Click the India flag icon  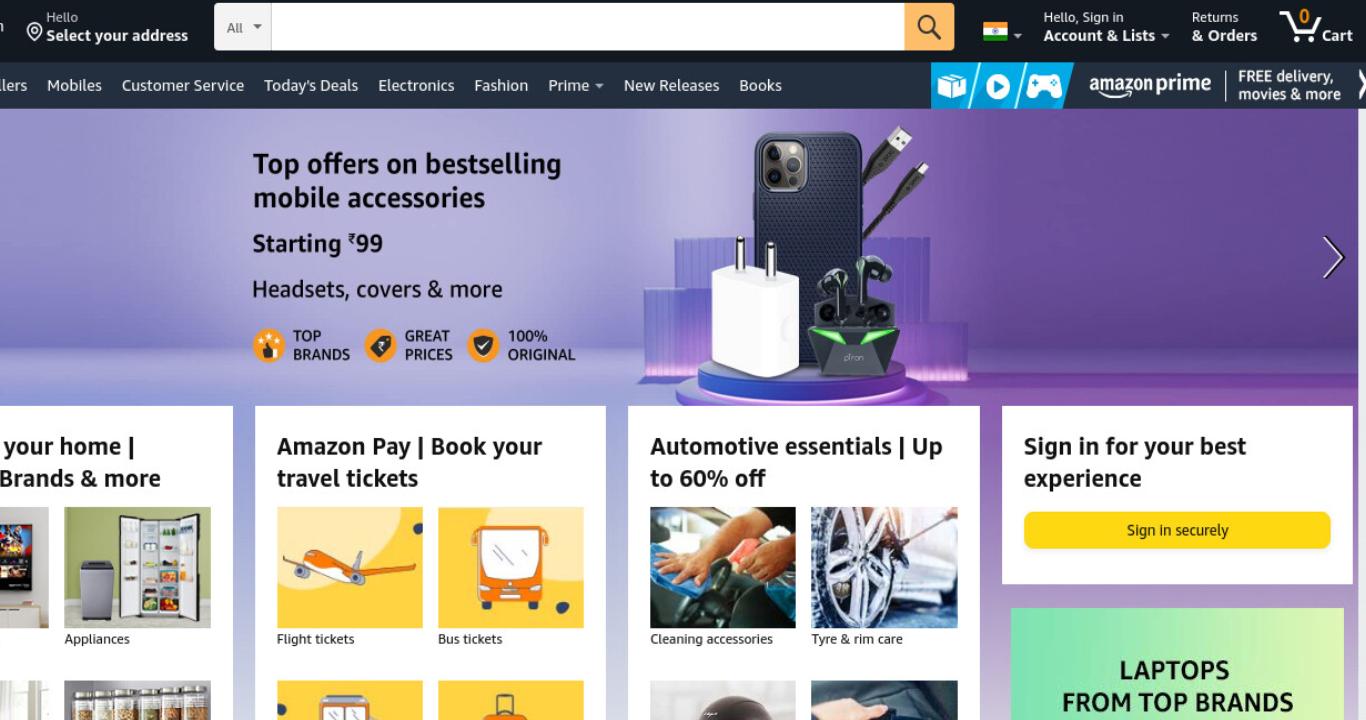[x=995, y=32]
